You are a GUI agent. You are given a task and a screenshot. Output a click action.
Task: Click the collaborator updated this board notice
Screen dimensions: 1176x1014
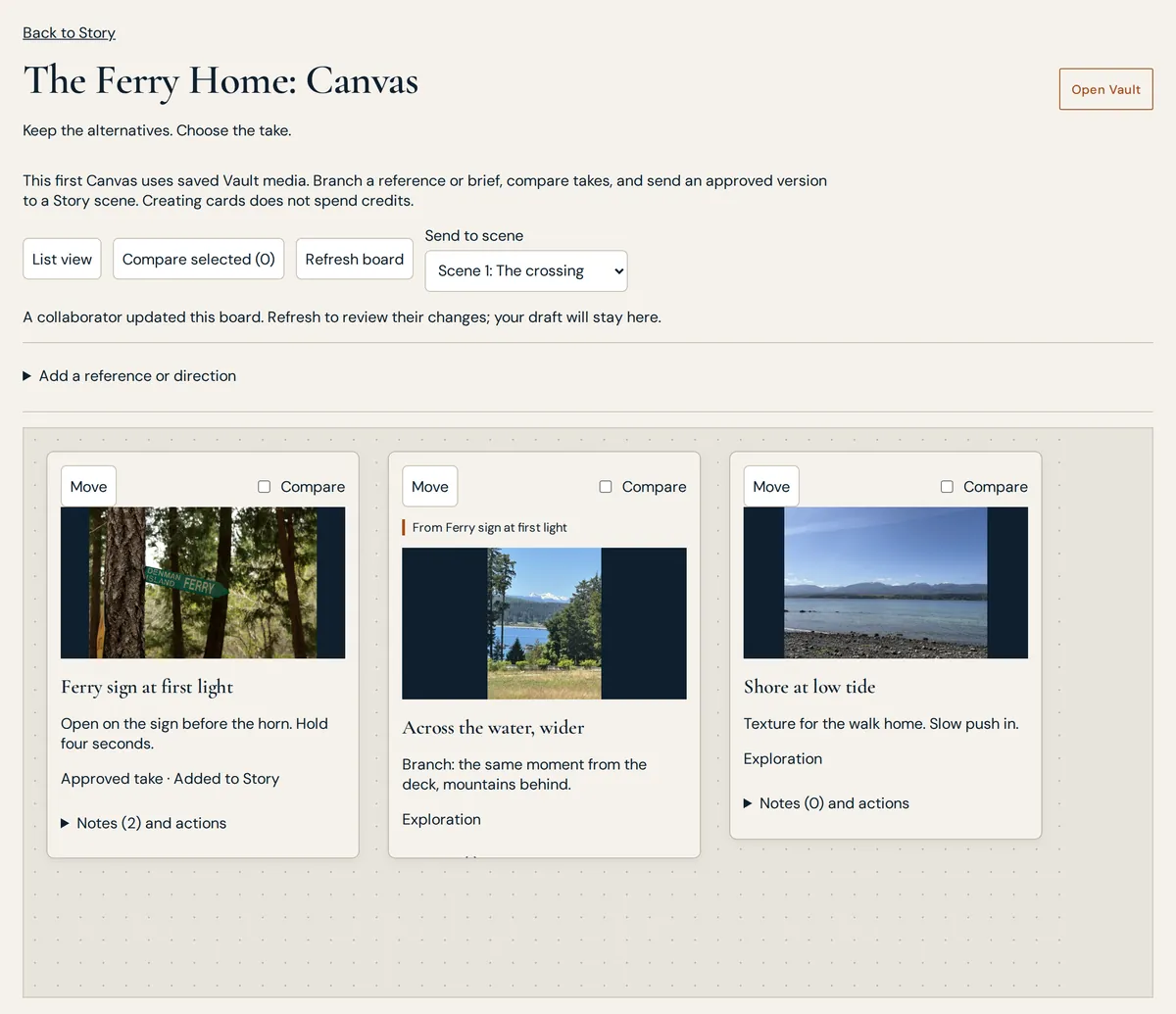click(342, 317)
